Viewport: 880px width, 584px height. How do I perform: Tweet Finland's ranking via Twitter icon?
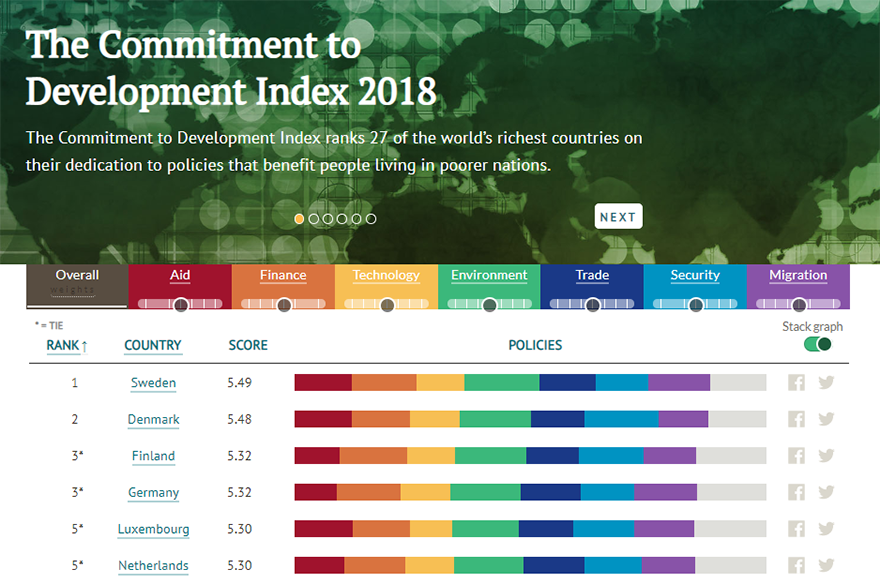click(x=826, y=456)
